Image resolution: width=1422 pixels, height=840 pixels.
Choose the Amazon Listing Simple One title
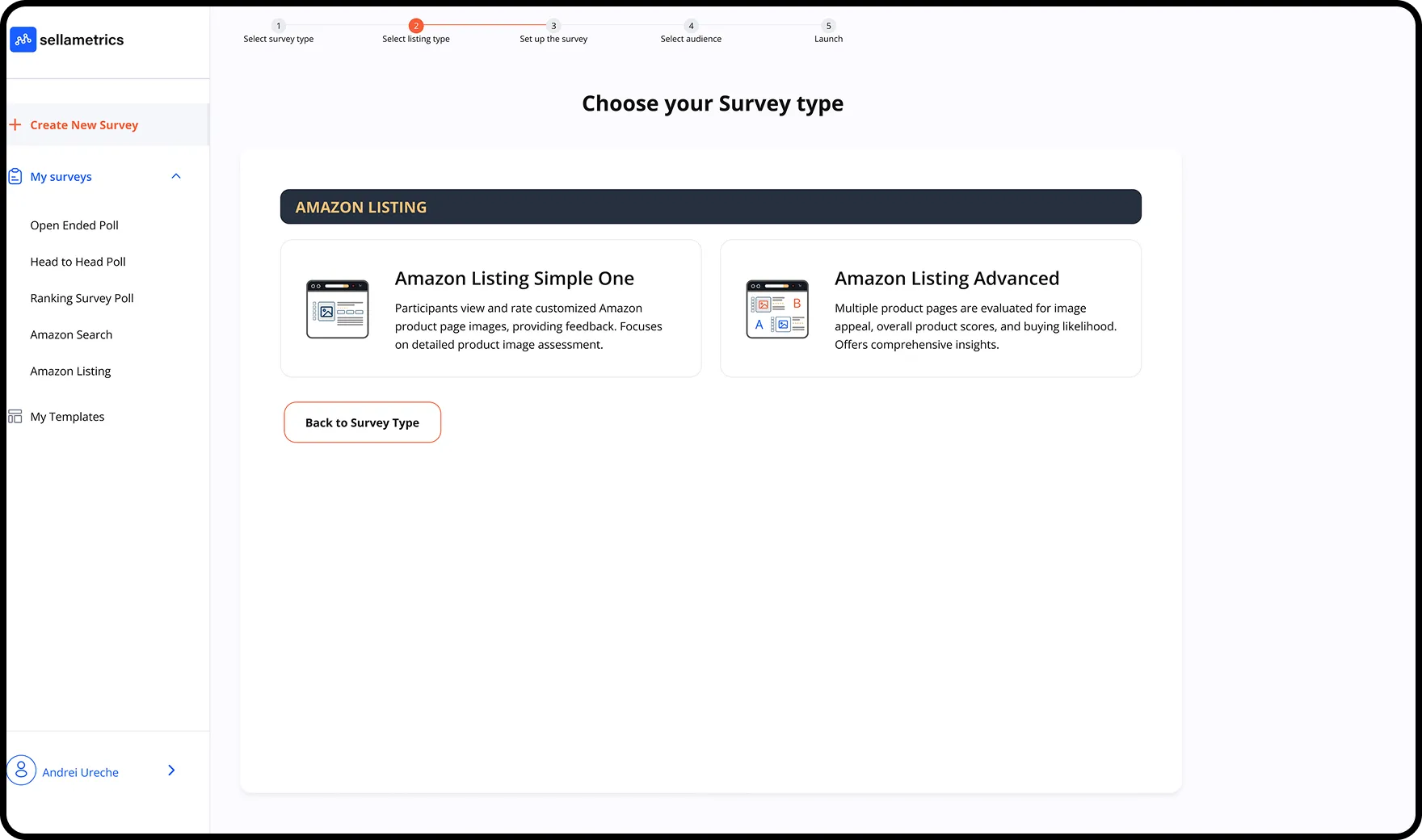point(515,279)
